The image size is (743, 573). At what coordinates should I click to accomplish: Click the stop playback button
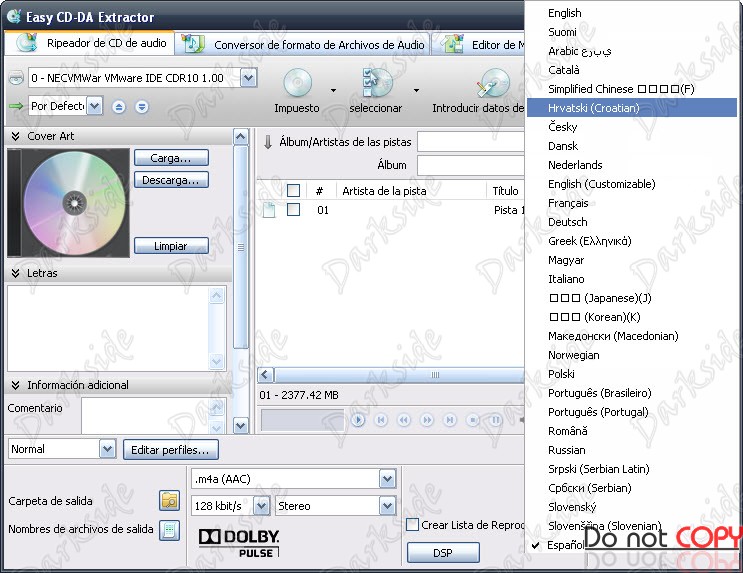[x=472, y=420]
